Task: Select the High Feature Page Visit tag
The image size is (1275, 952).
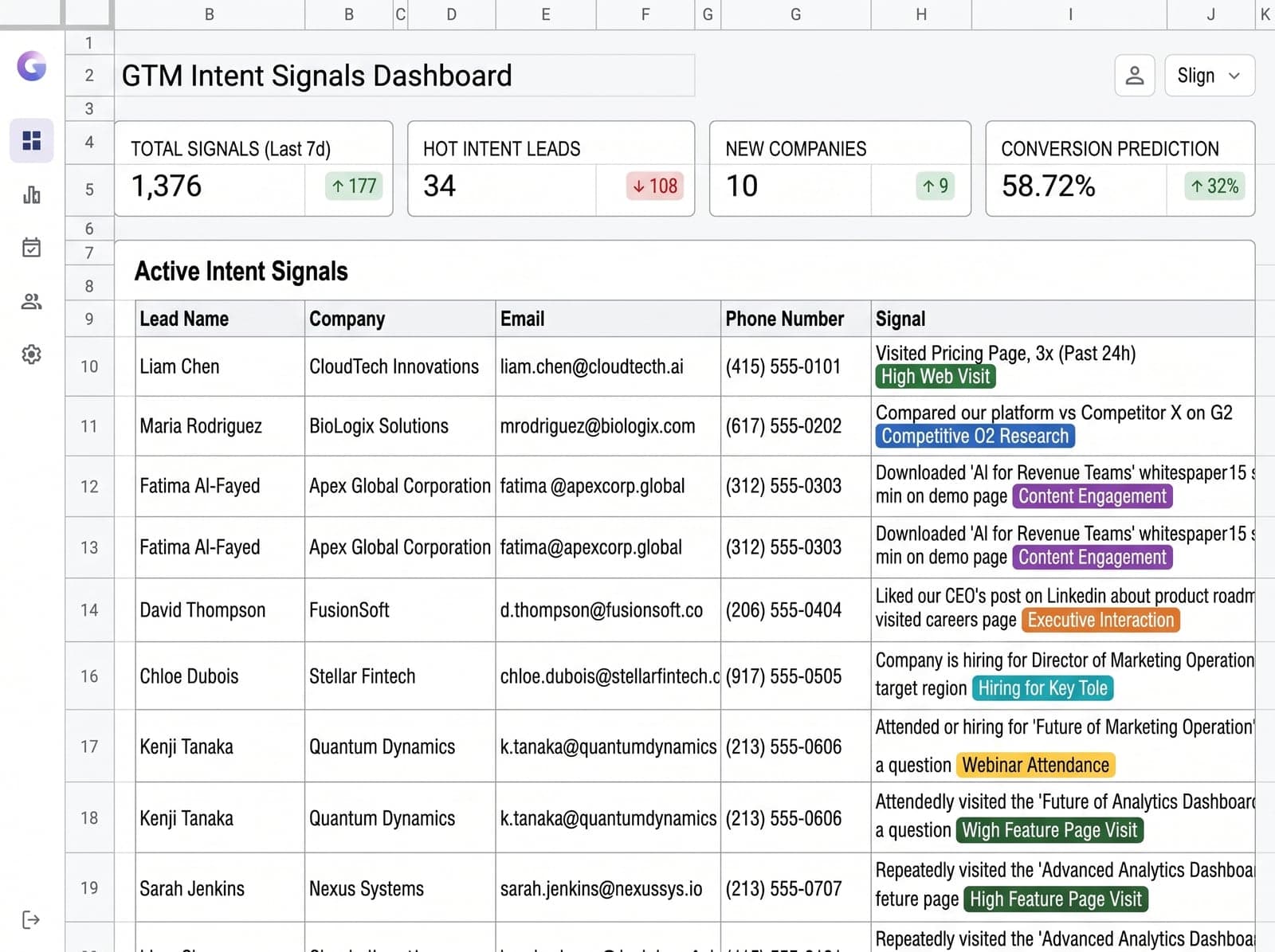Action: pos(1056,899)
